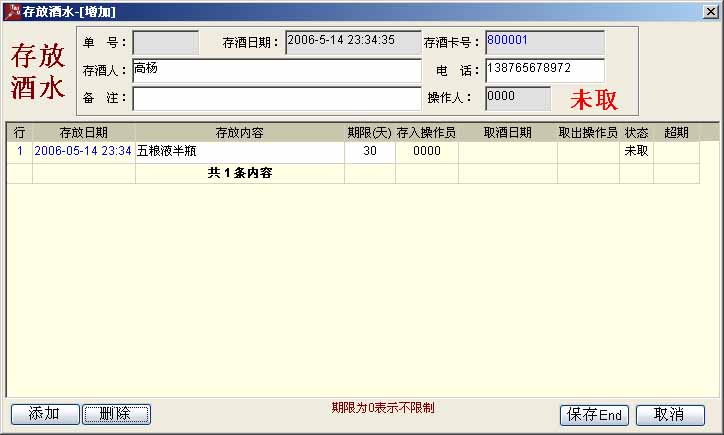This screenshot has height=435, width=724.
Task: Click the 期限(天) column header
Action: click(x=369, y=132)
